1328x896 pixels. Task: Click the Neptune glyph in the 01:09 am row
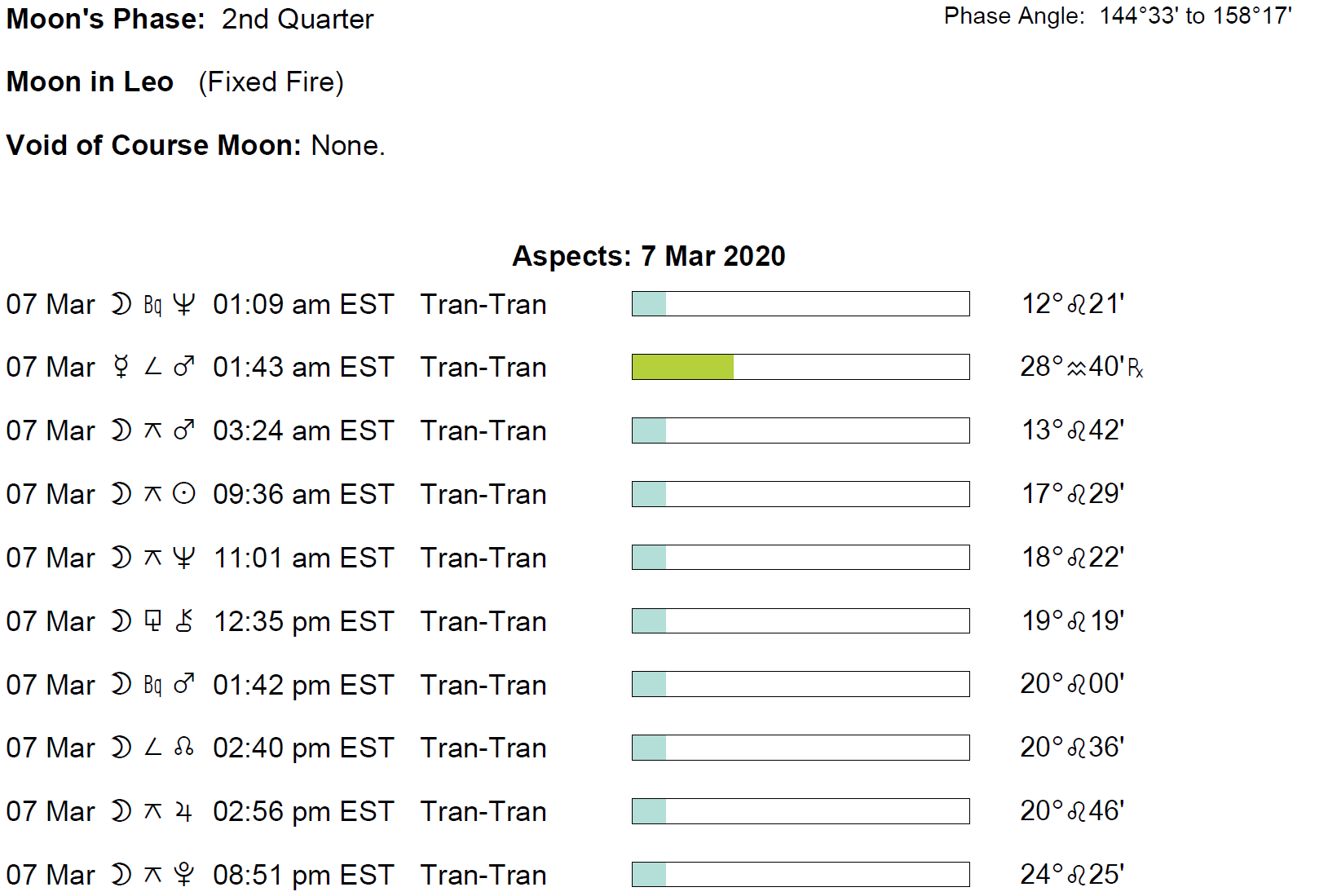coord(184,304)
